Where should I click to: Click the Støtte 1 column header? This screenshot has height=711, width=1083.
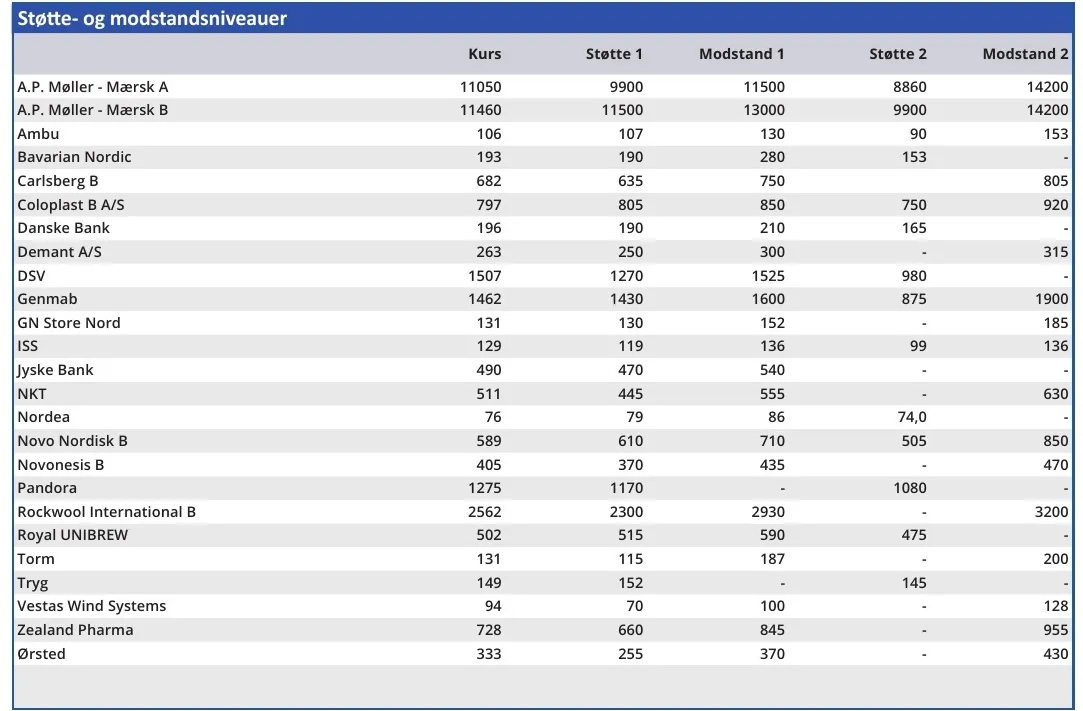click(614, 54)
